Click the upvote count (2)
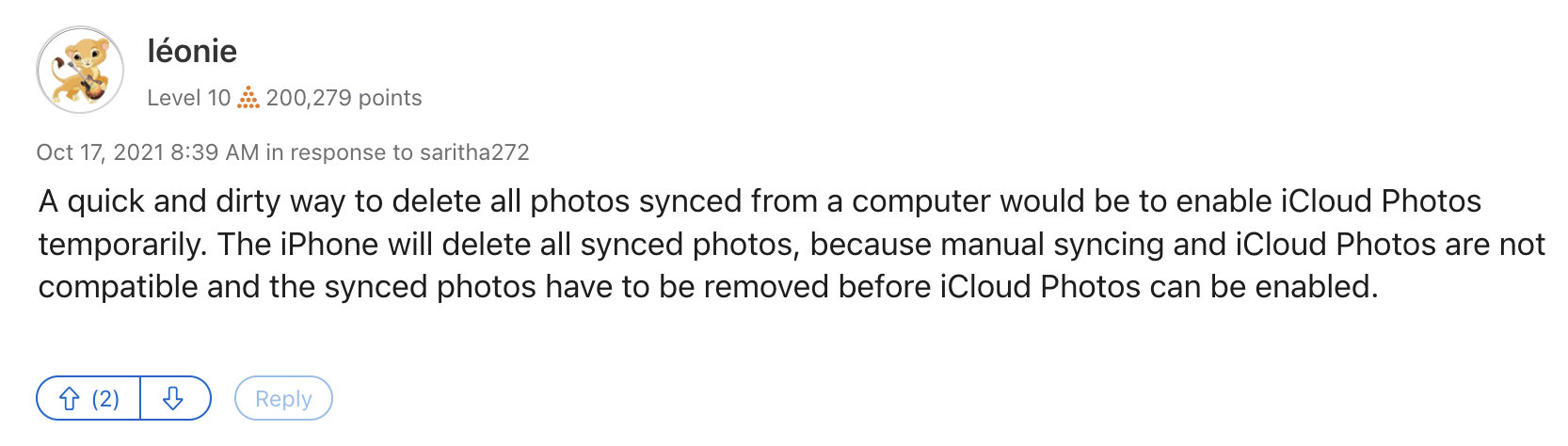1568x446 pixels. click(x=105, y=399)
